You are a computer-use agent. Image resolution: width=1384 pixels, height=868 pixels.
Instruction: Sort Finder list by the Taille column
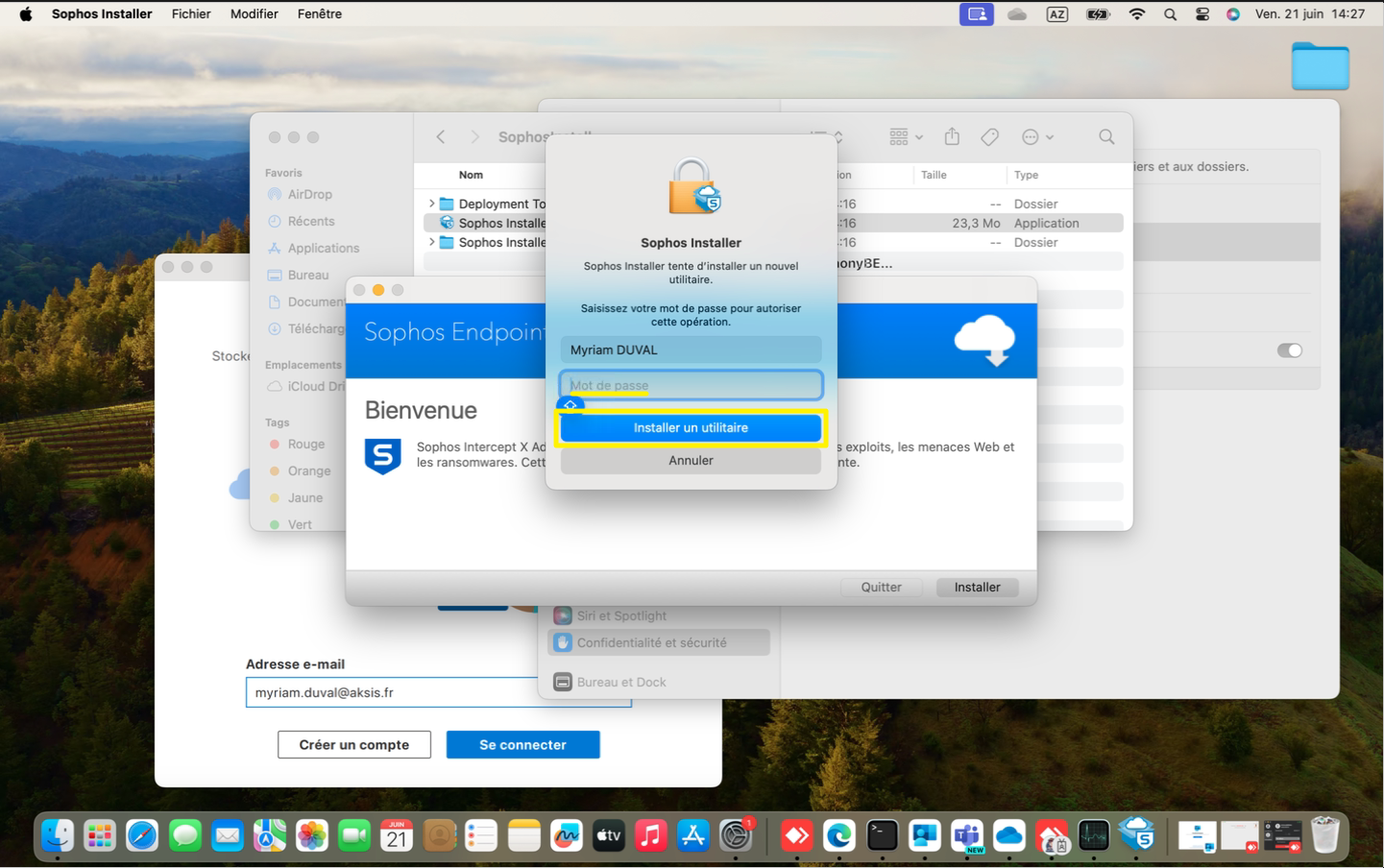[x=935, y=175]
